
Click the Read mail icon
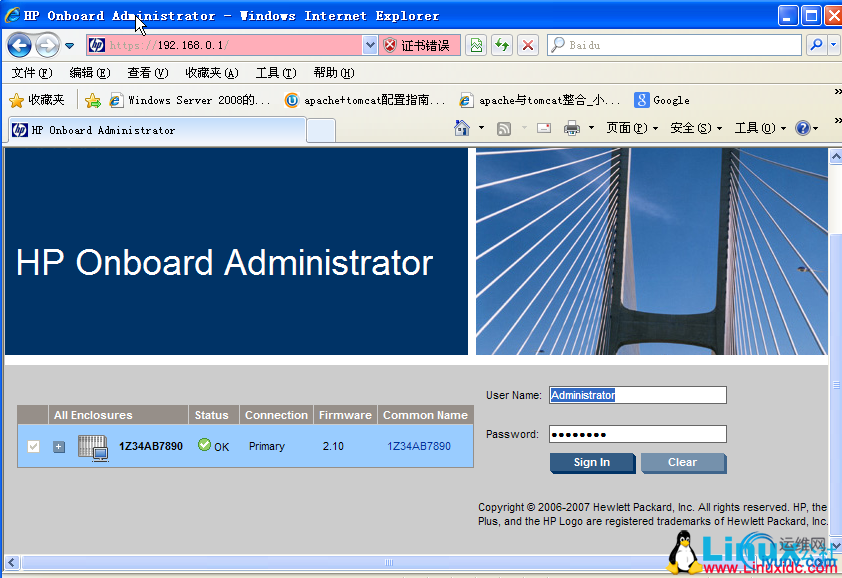tap(544, 128)
